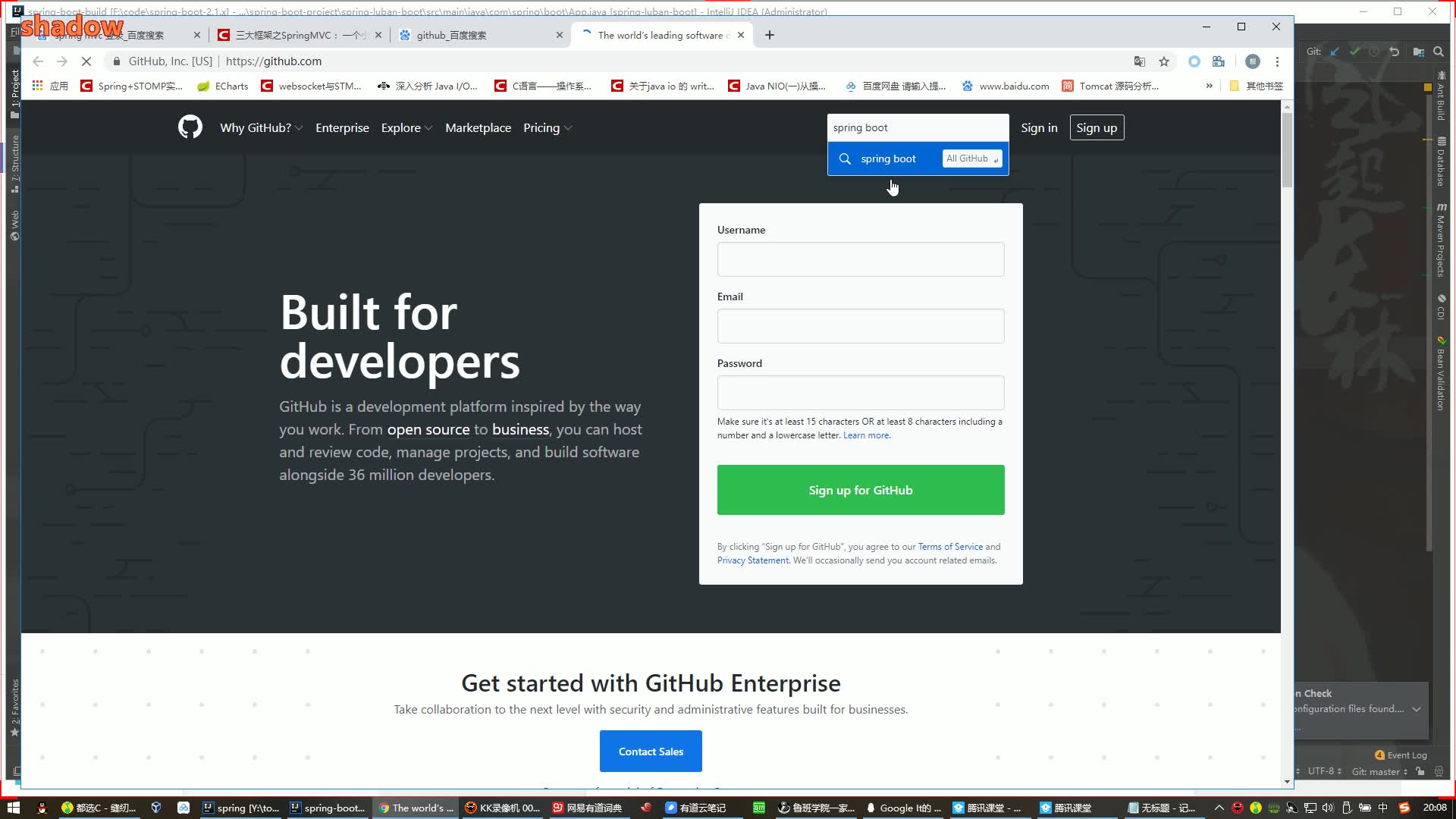
Task: Click the Sign in link
Action: coord(1039,127)
